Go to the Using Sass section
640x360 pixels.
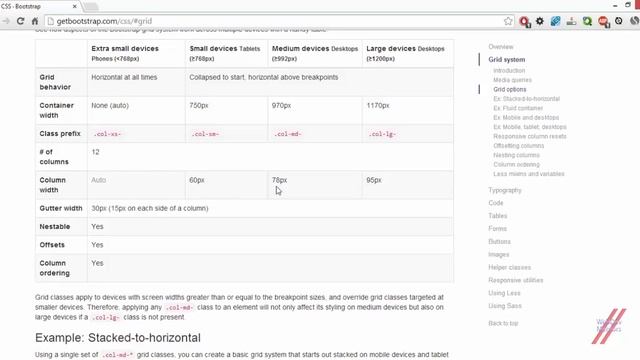tap(504, 306)
